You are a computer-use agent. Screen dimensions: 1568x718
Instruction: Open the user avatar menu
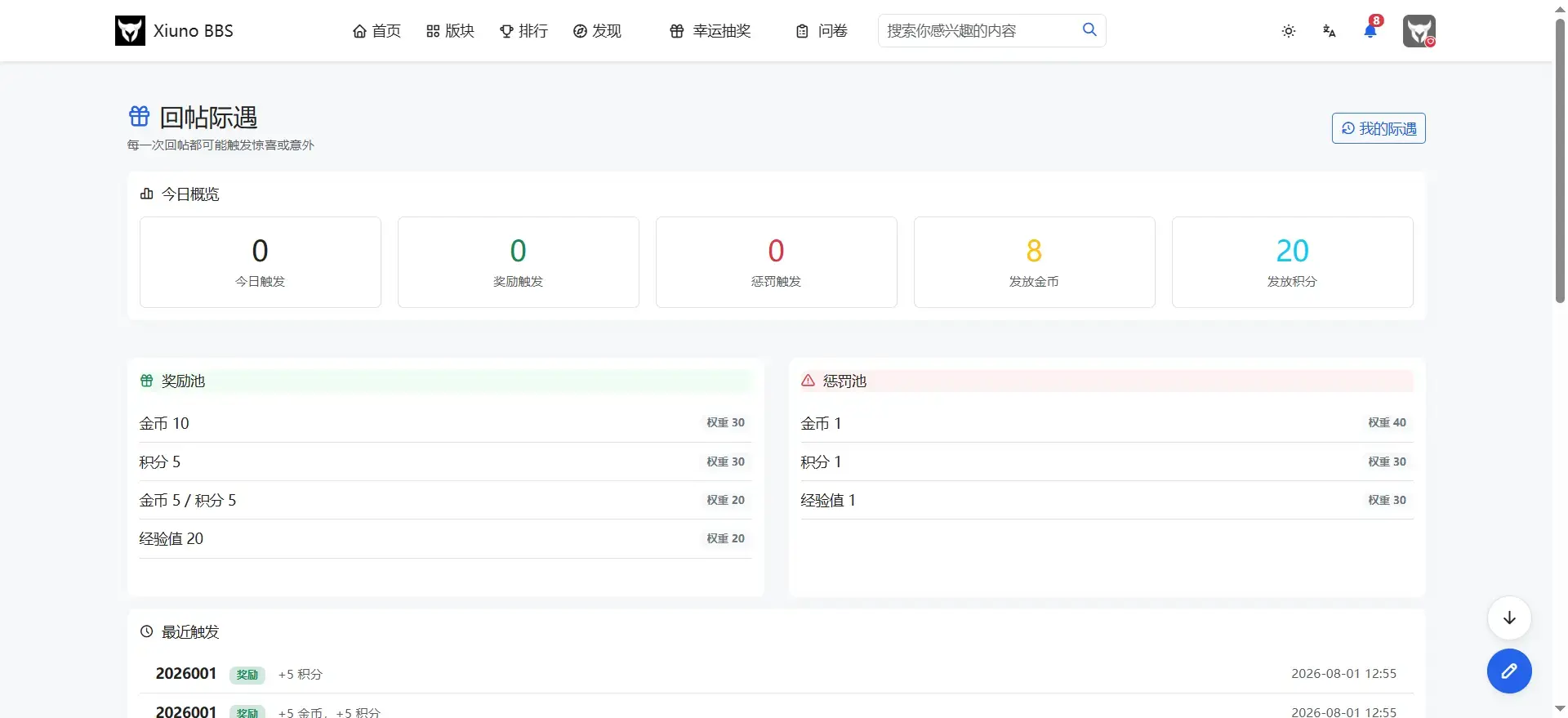(1419, 31)
